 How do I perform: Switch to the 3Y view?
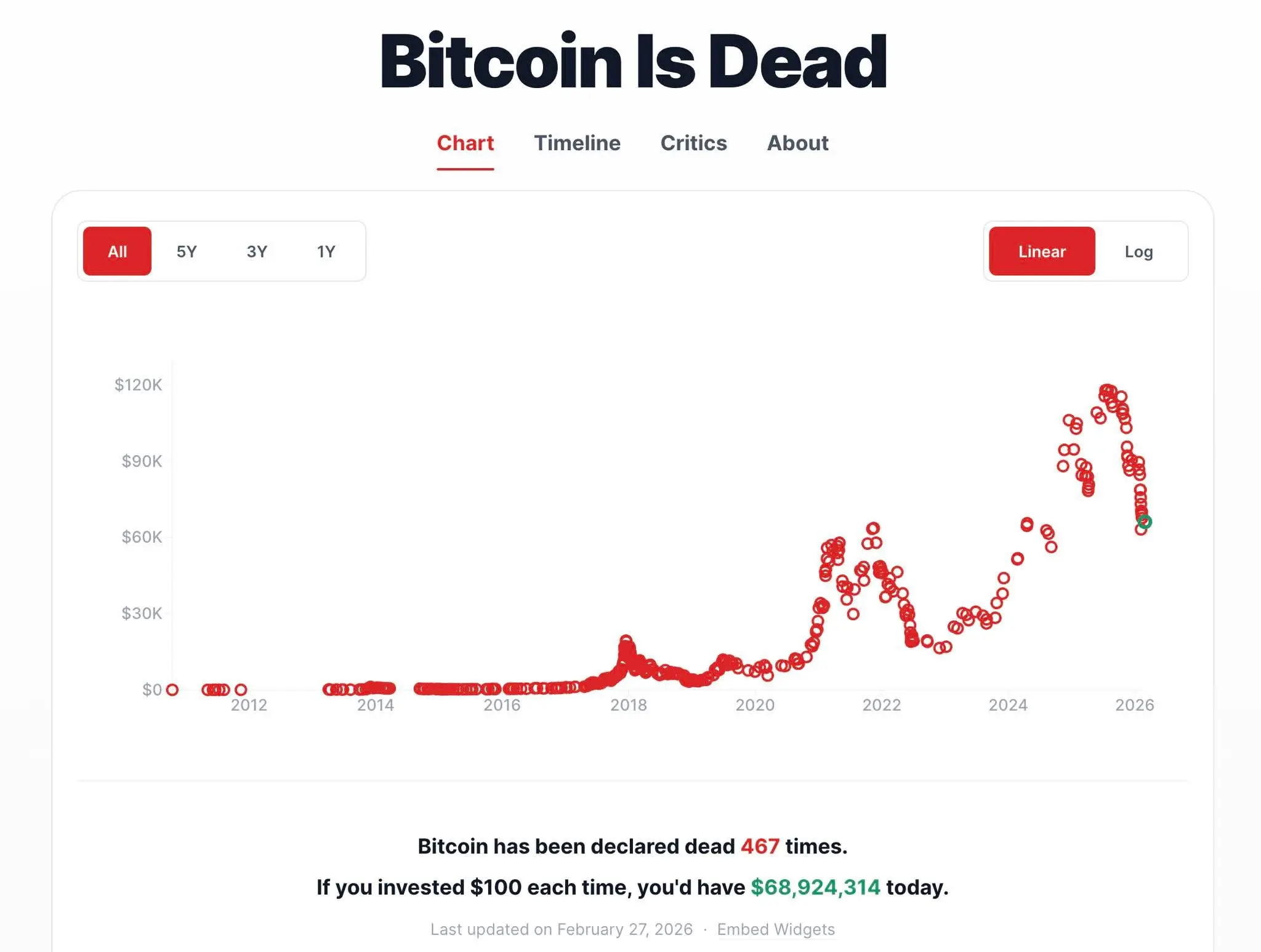257,251
